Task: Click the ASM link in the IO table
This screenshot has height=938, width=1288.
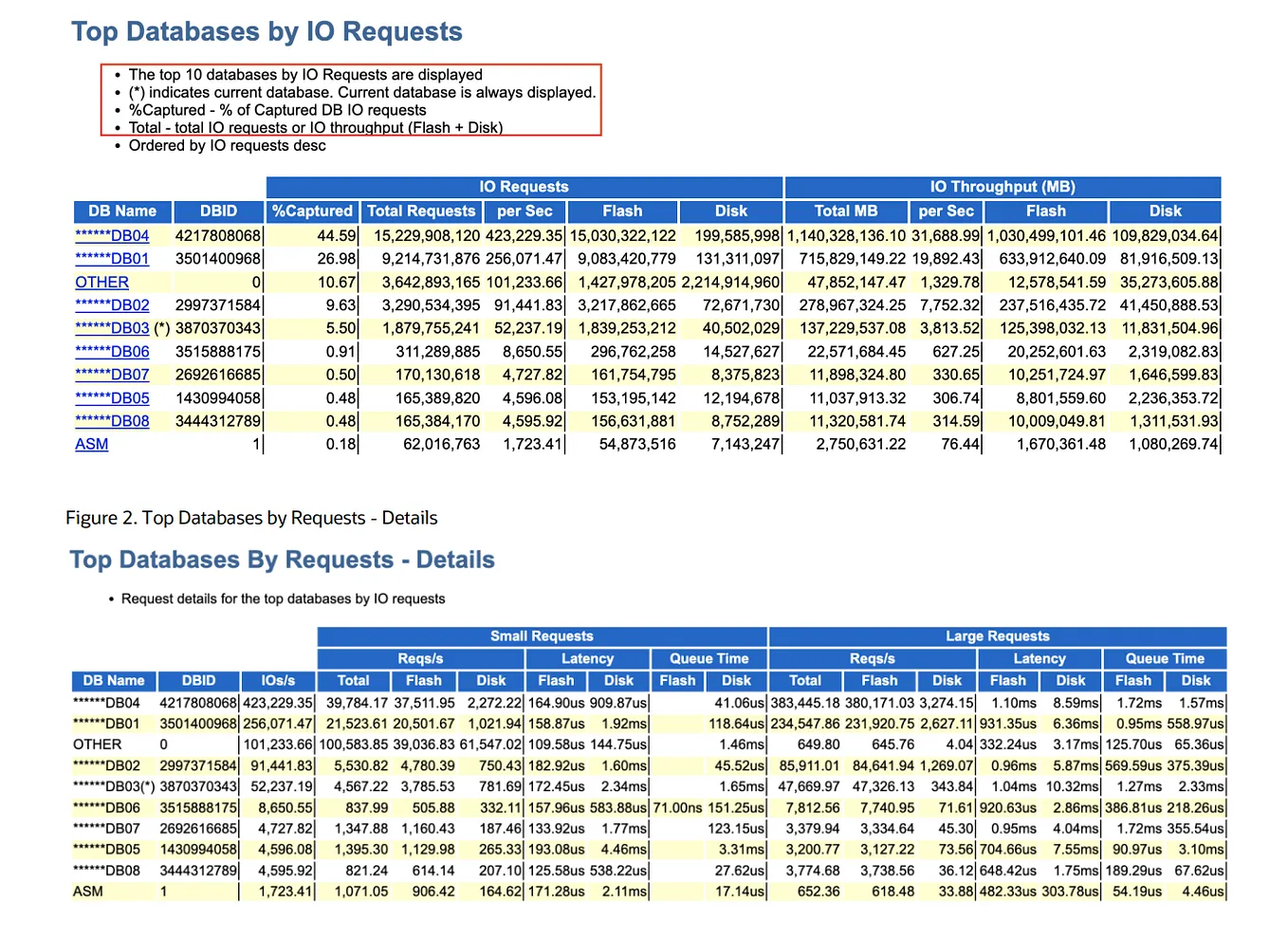Action: coord(91,444)
